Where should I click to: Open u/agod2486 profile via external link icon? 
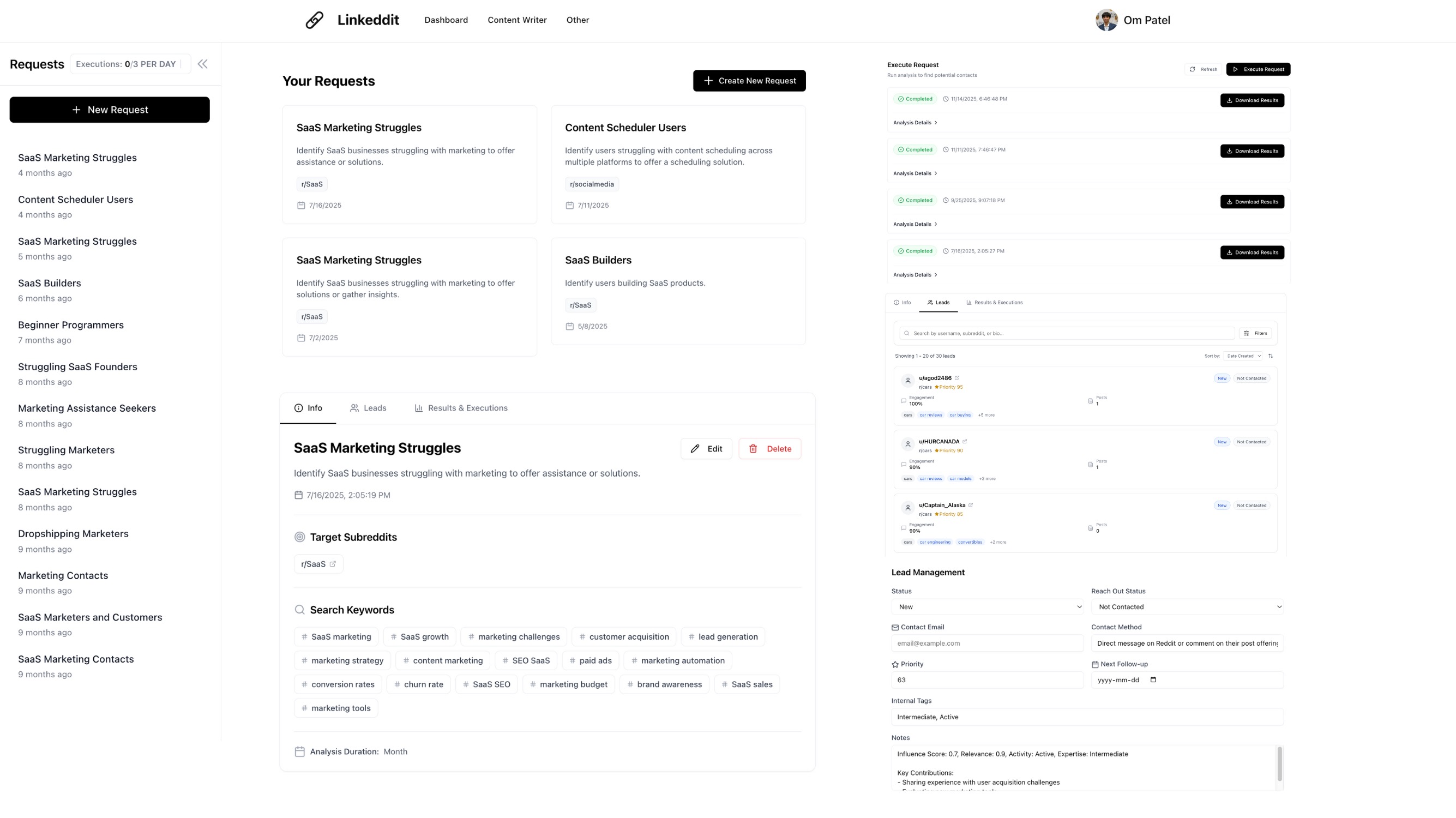pyautogui.click(x=956, y=377)
